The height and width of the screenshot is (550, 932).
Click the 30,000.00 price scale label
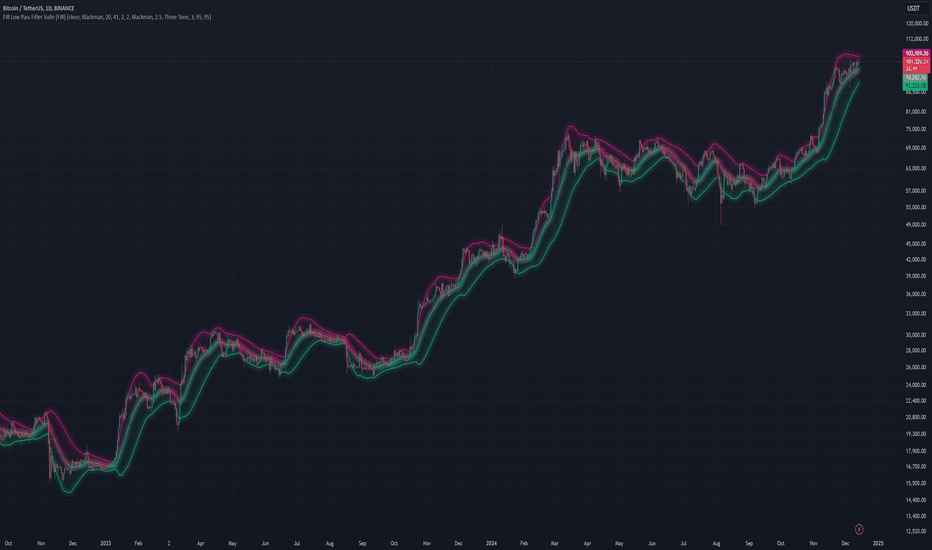[917, 335]
